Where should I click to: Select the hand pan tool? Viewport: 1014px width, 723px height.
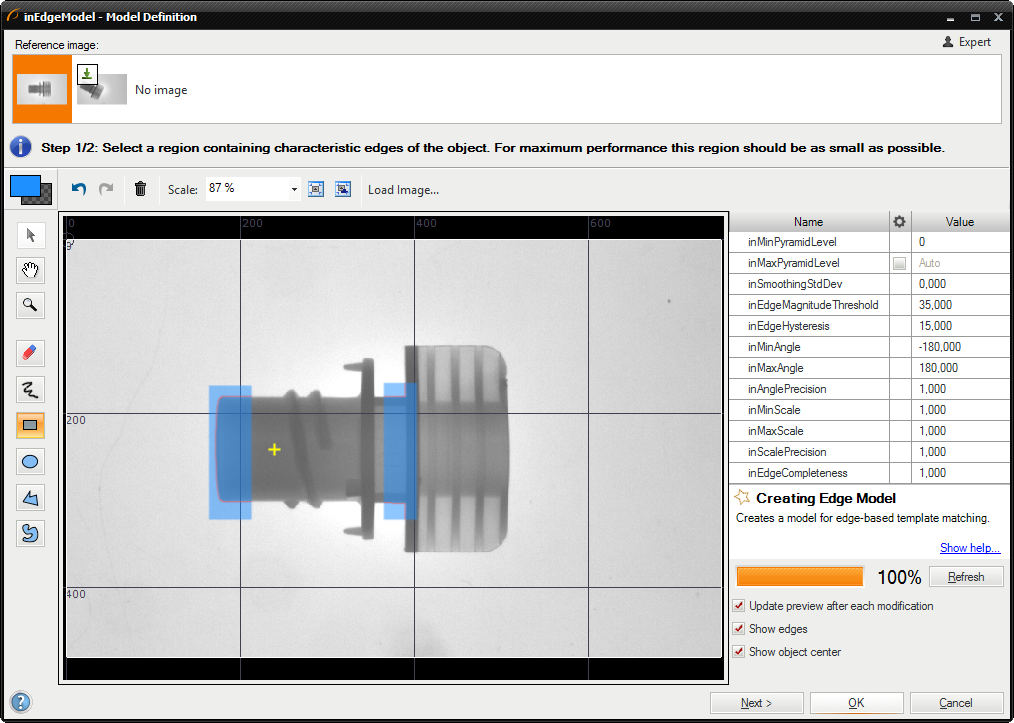[30, 270]
